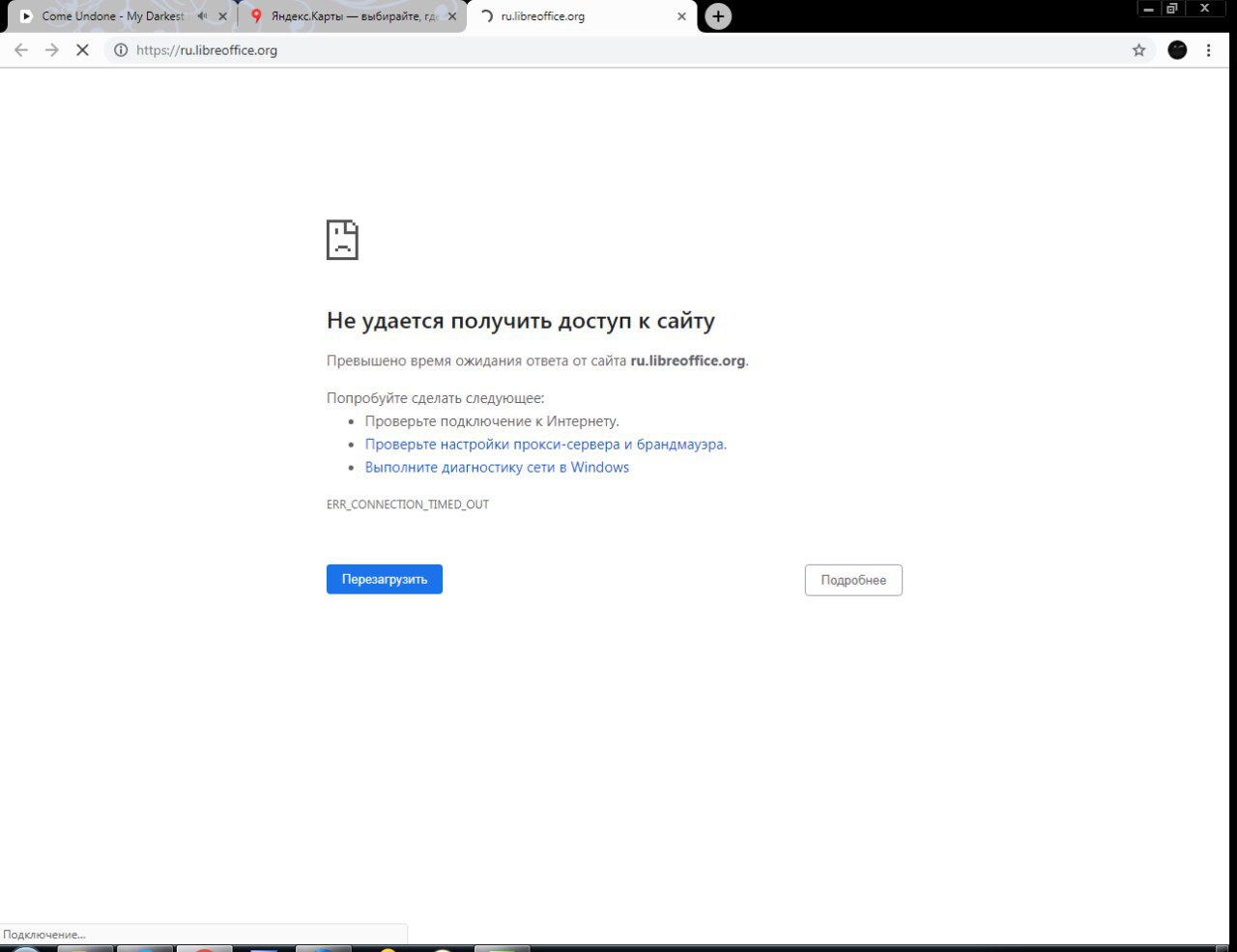
Task: Minimize the browser window
Action: [1148, 9]
